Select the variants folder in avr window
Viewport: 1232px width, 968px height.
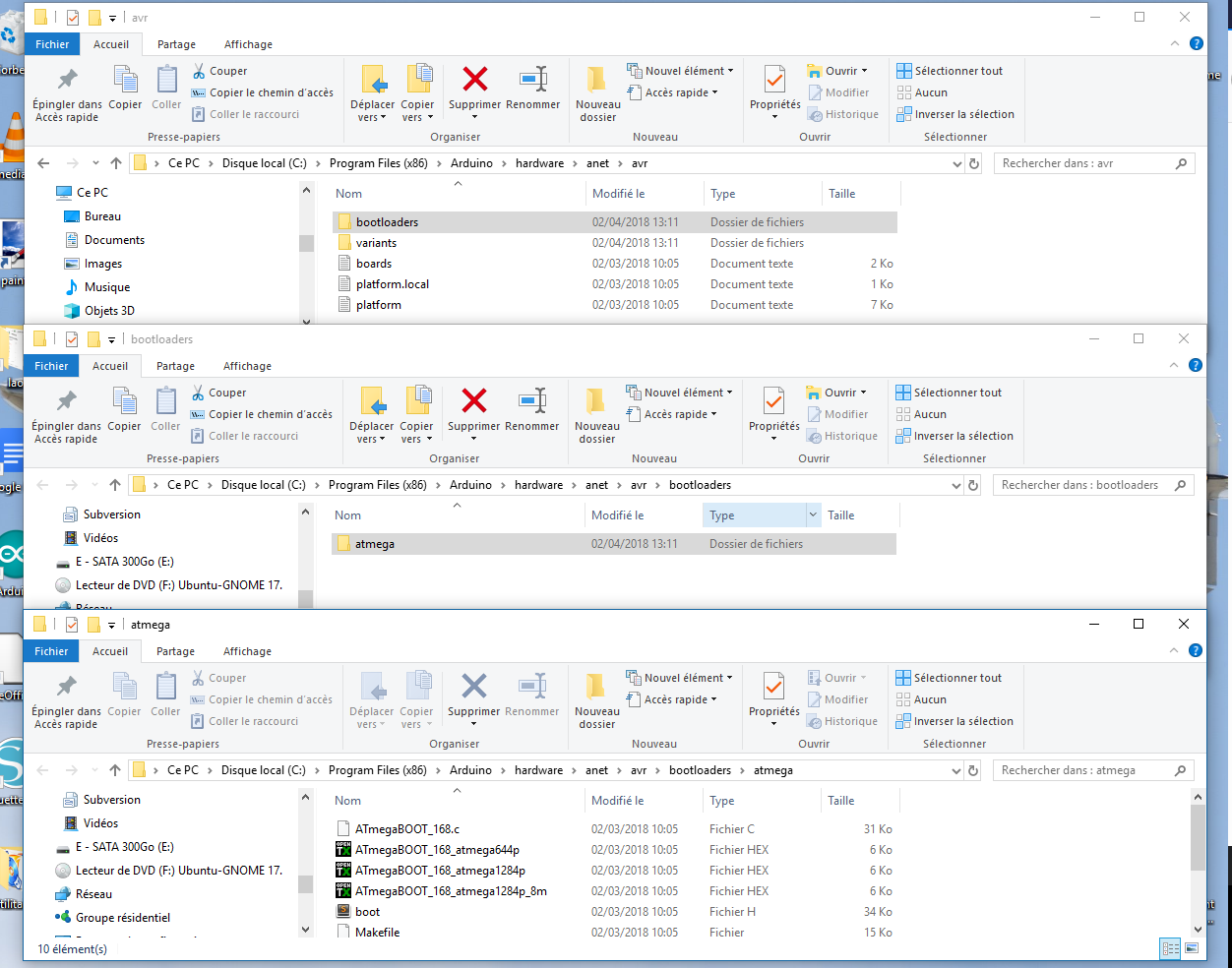pos(615,243)
